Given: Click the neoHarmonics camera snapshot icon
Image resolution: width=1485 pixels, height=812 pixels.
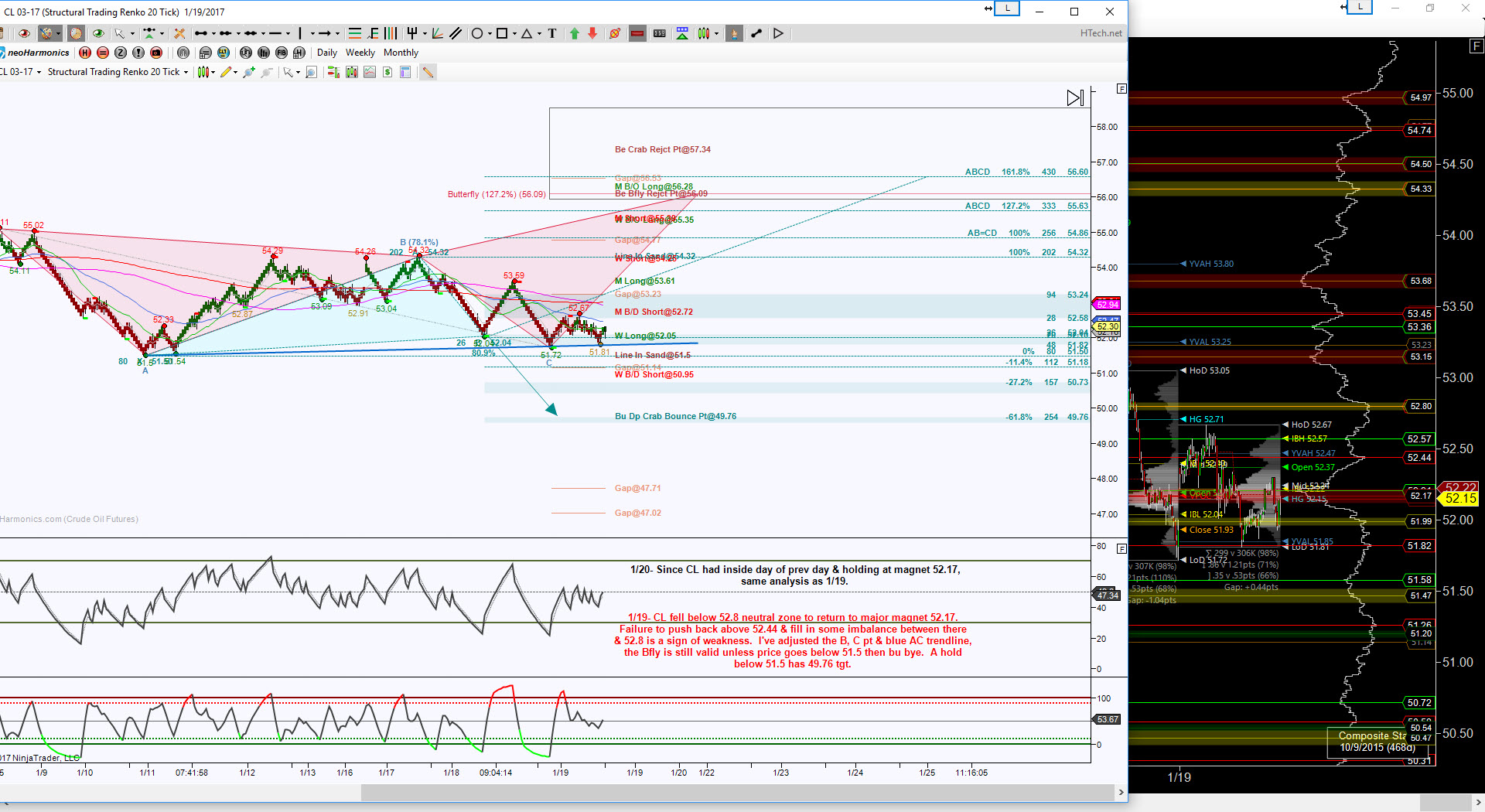Looking at the screenshot, I should click(156, 53).
